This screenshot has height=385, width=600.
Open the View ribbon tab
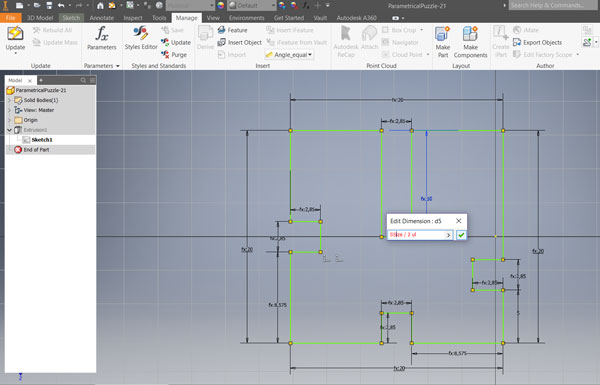[x=213, y=18]
